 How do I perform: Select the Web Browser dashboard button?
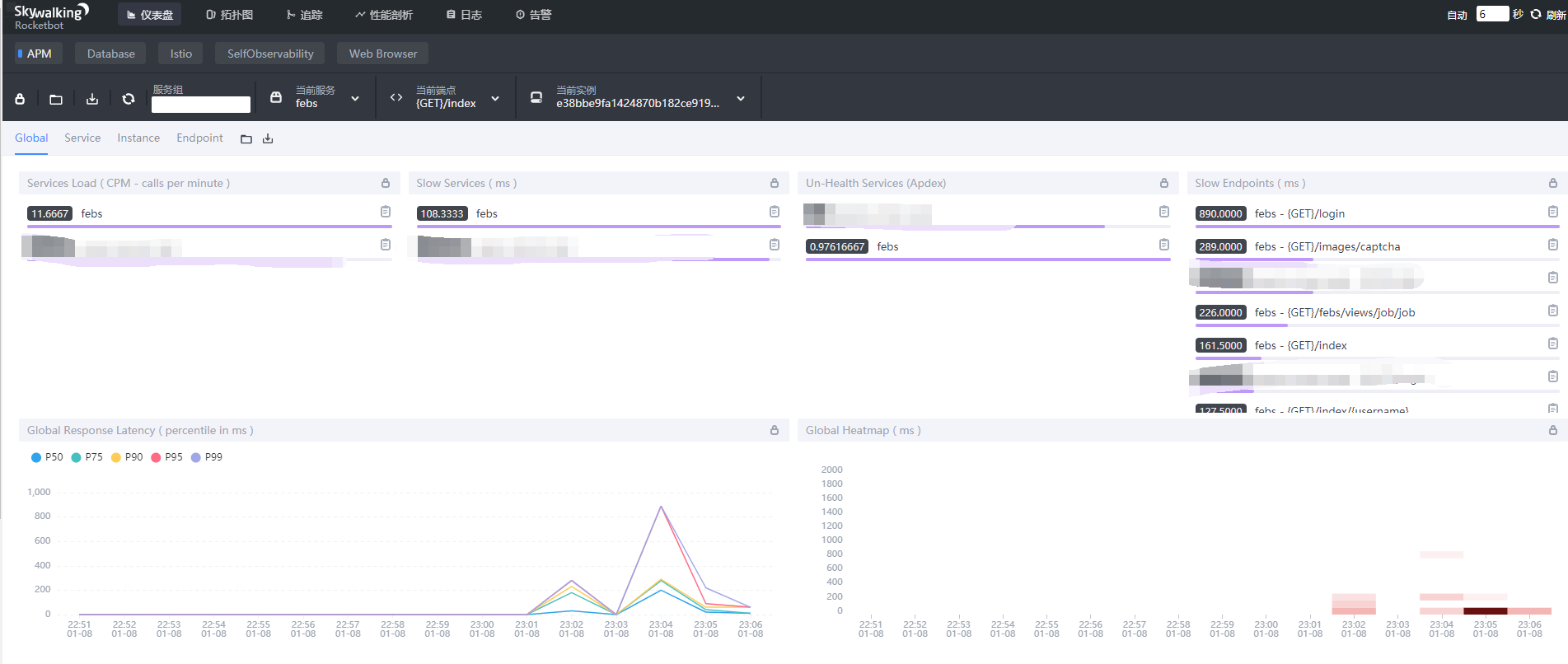(383, 54)
